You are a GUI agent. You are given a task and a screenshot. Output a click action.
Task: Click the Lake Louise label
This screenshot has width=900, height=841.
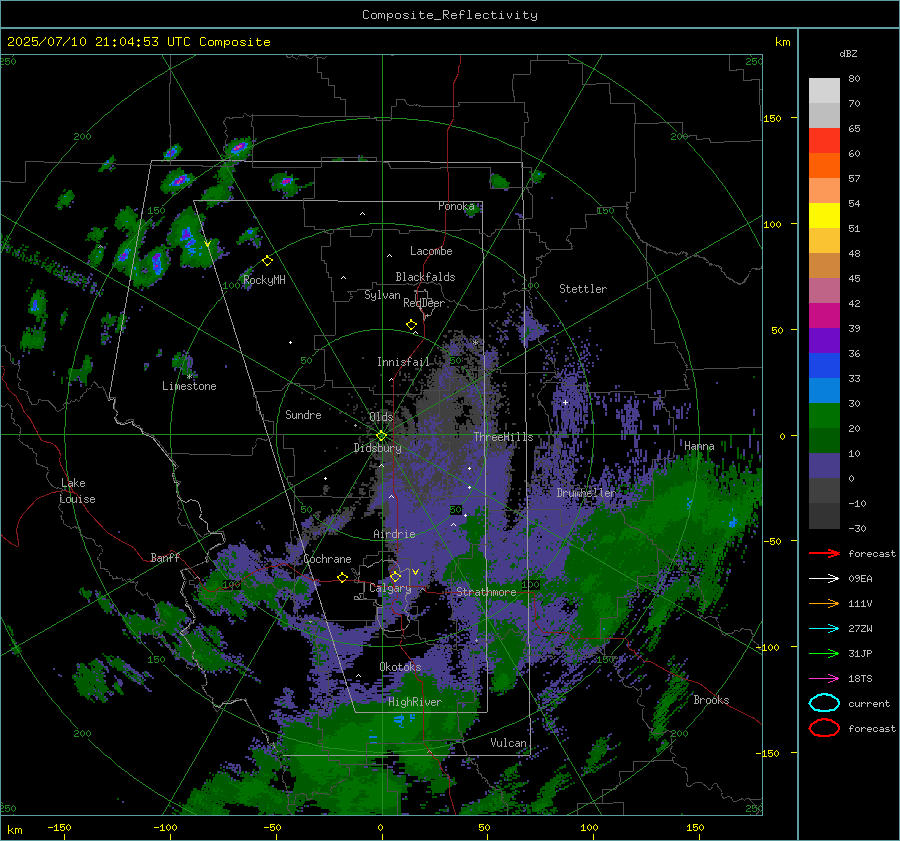pyautogui.click(x=78, y=491)
